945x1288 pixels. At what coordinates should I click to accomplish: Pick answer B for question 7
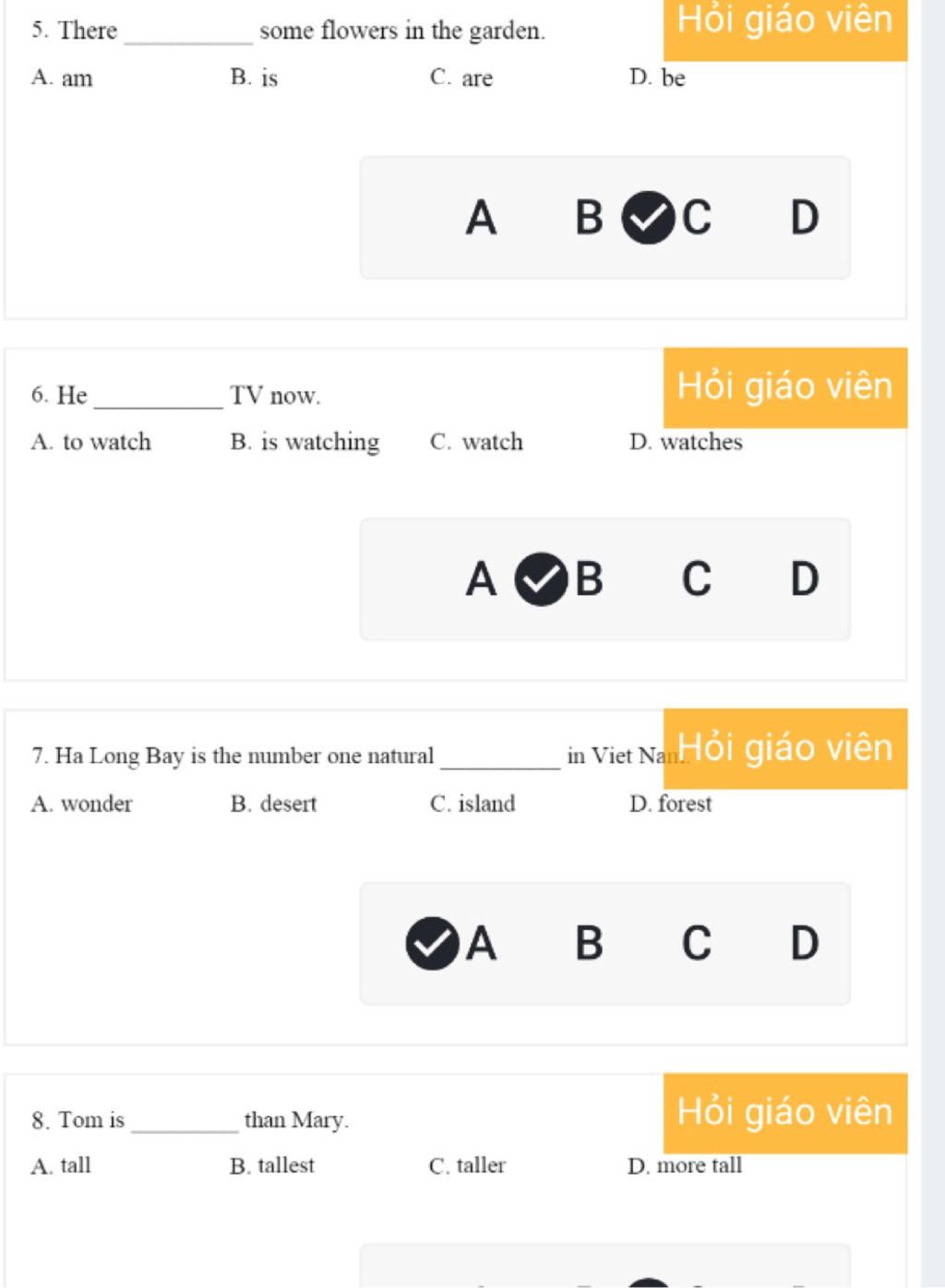tap(589, 944)
